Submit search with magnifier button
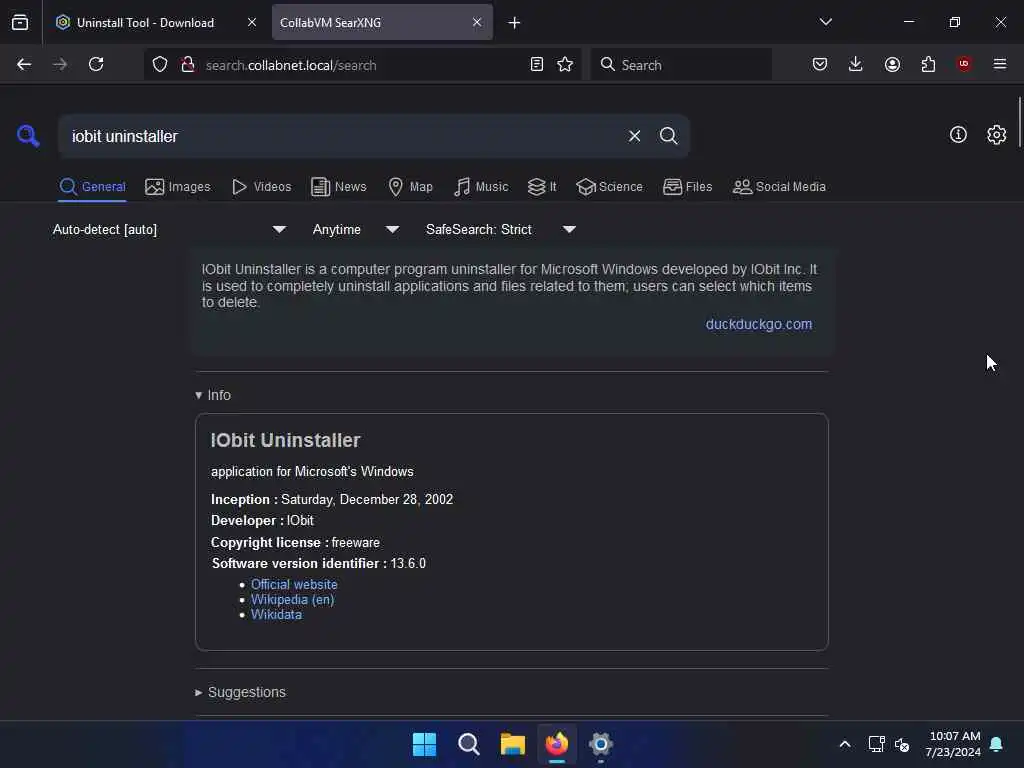The image size is (1024, 768). (668, 136)
